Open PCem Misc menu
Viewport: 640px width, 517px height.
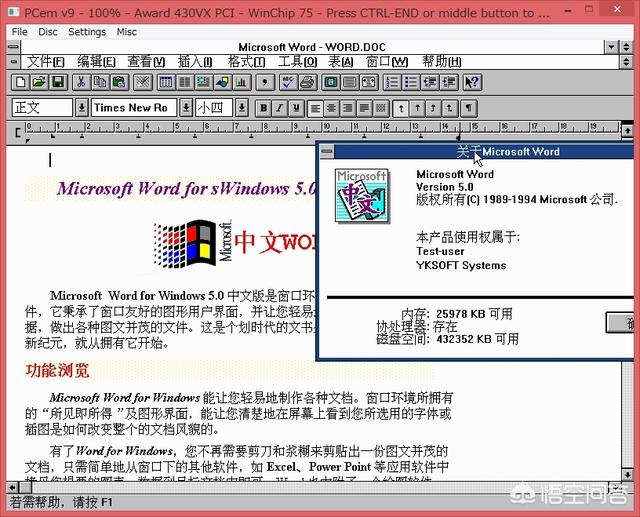coord(127,32)
